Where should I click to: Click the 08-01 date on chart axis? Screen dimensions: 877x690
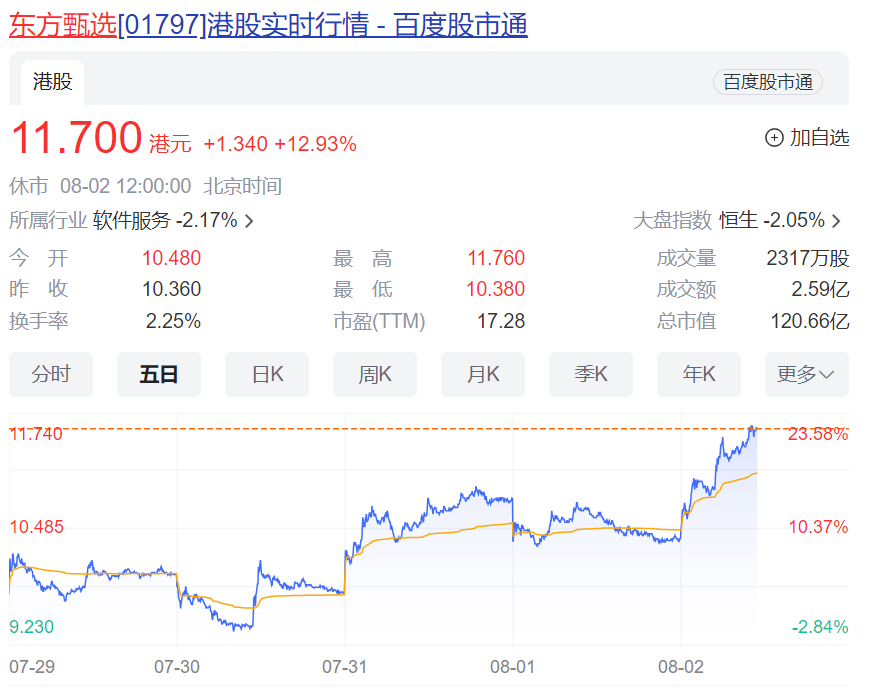[x=512, y=667]
